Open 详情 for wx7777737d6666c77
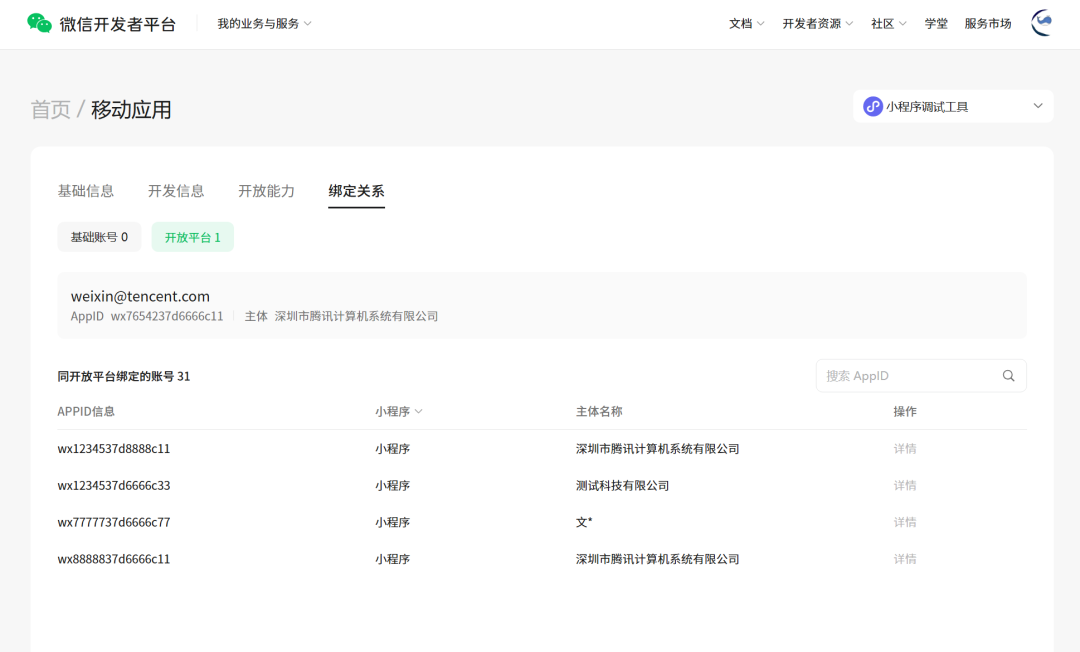 click(x=905, y=523)
